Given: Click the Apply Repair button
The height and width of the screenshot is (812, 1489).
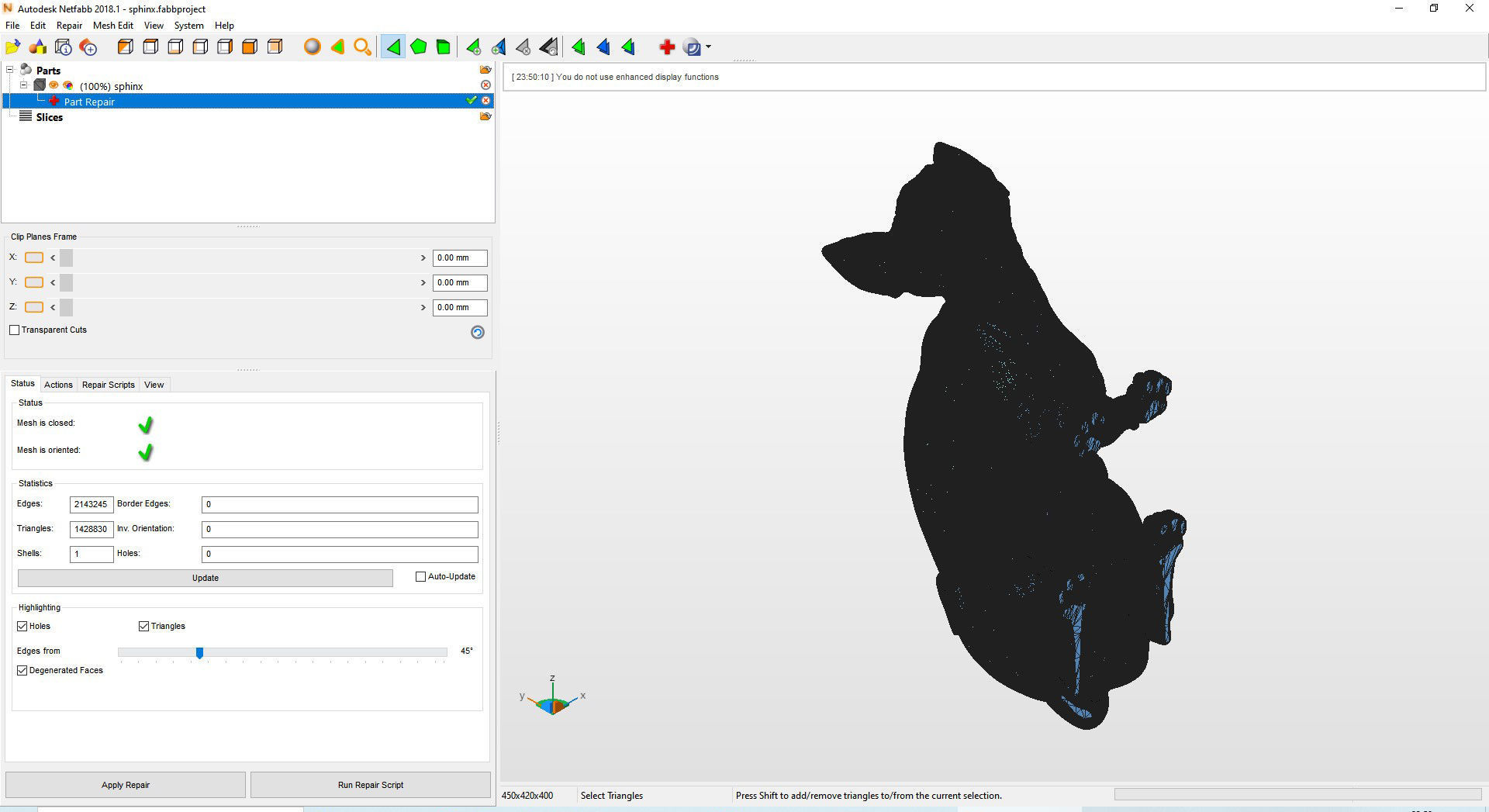Looking at the screenshot, I should point(126,785).
